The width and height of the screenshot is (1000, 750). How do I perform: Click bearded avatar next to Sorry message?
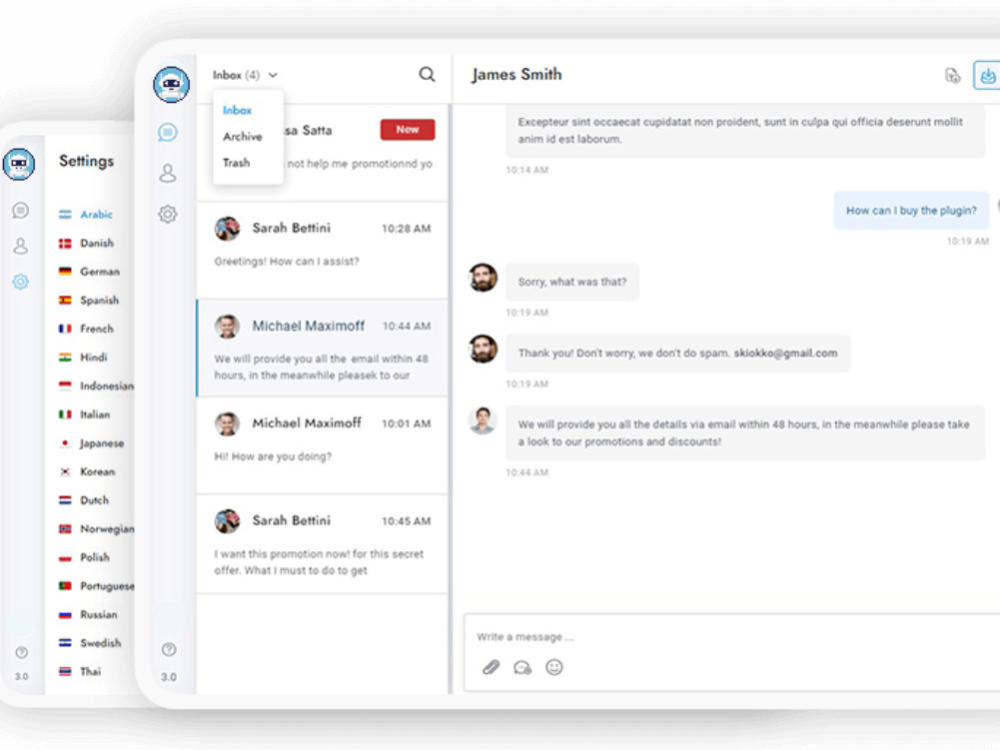(483, 277)
